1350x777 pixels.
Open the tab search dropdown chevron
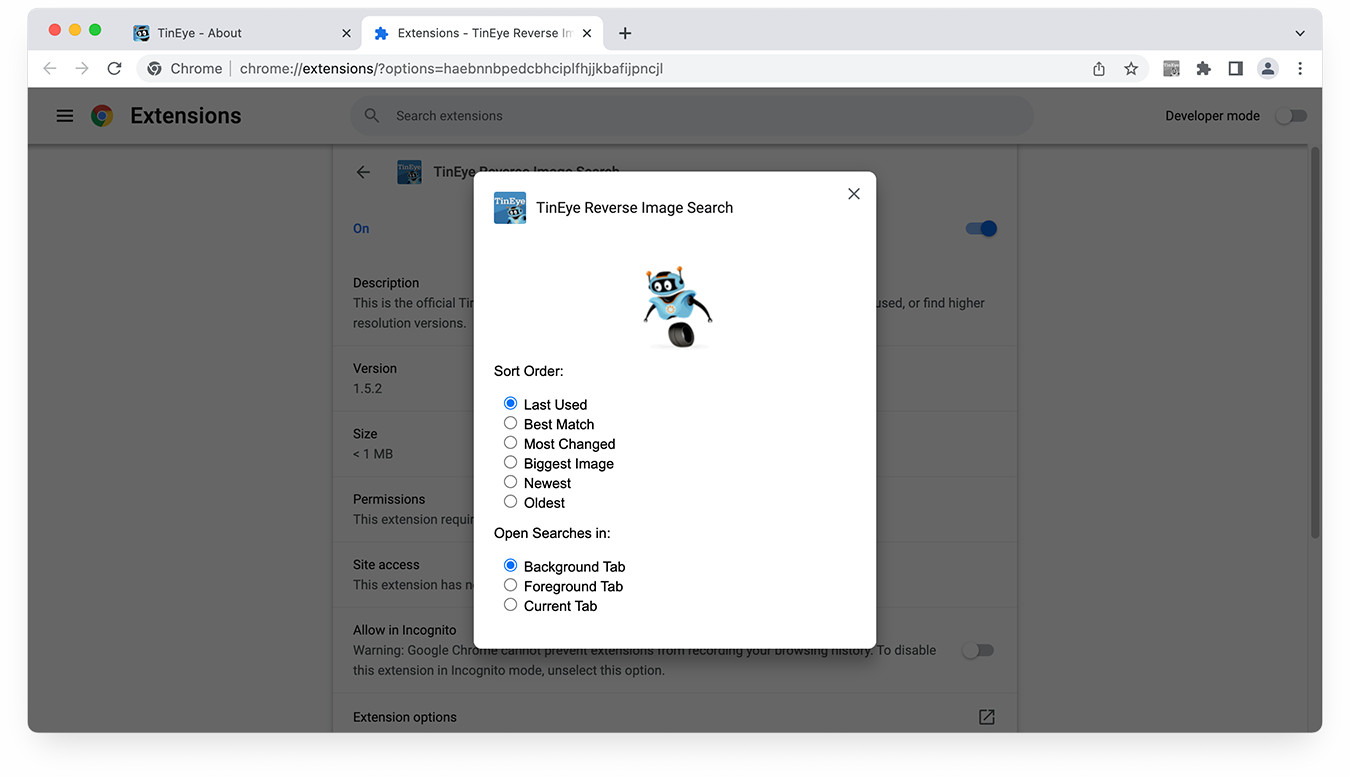pos(1300,33)
